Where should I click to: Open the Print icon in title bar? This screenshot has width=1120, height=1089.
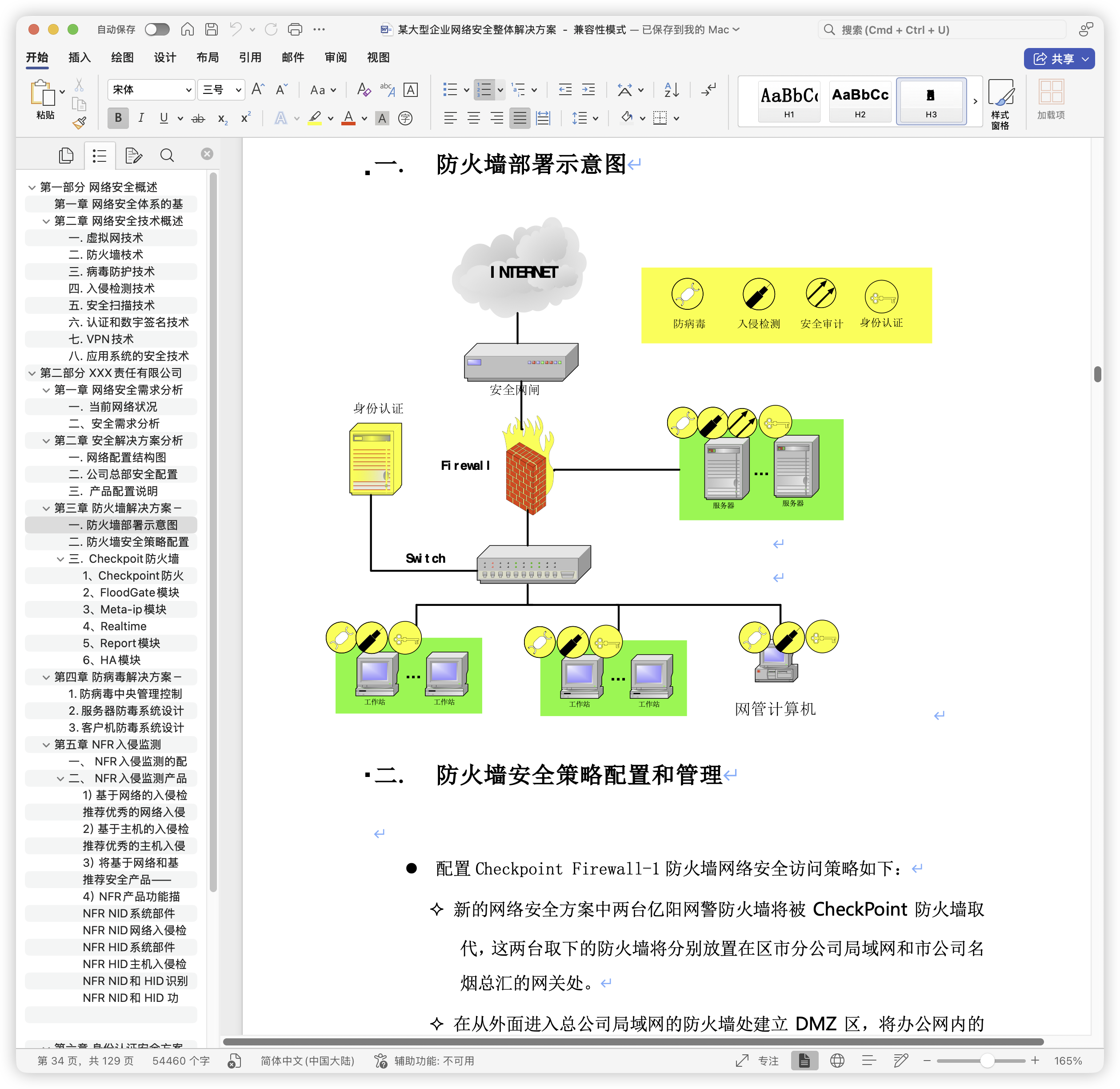pyautogui.click(x=295, y=29)
